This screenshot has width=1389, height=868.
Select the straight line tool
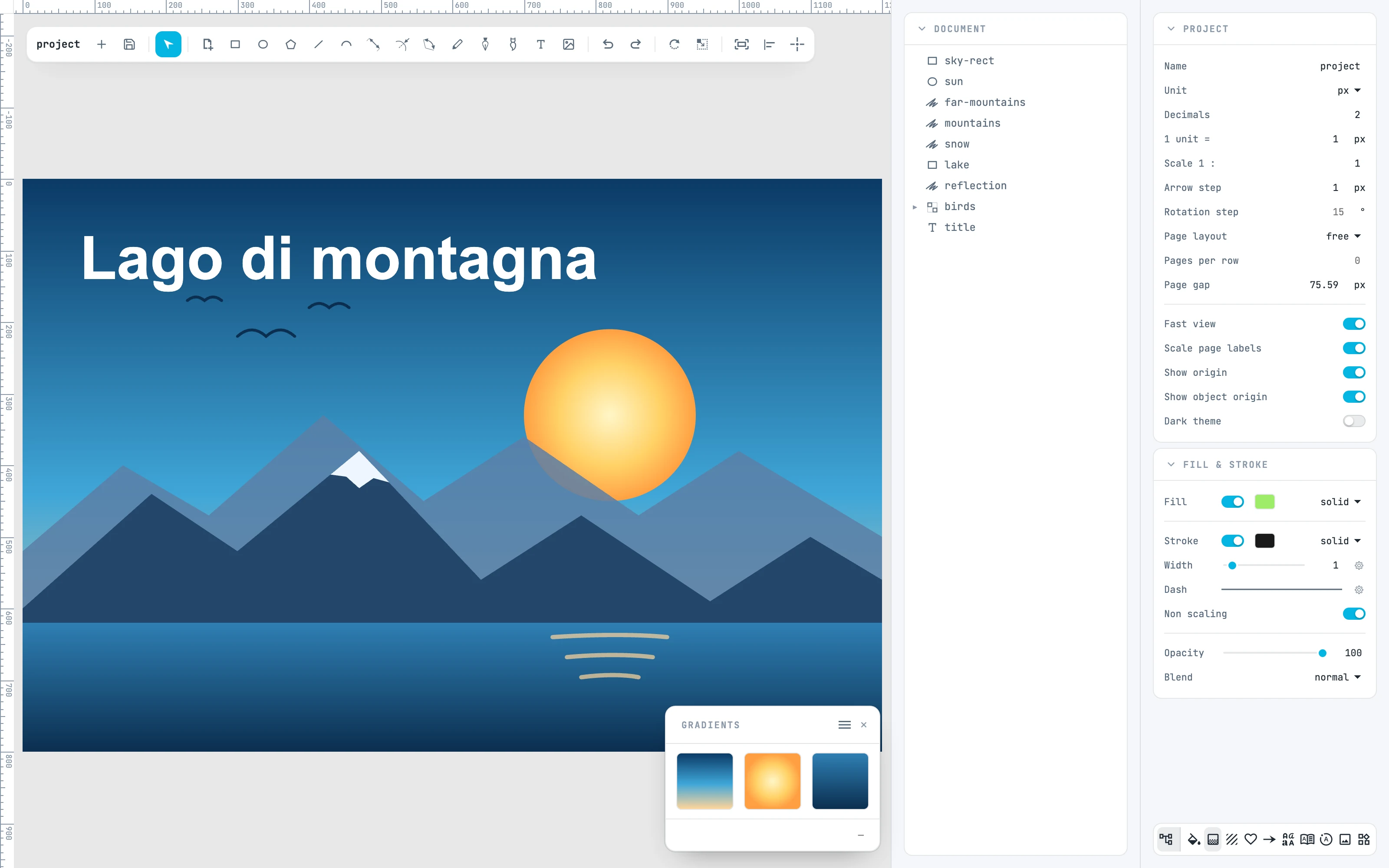(319, 44)
